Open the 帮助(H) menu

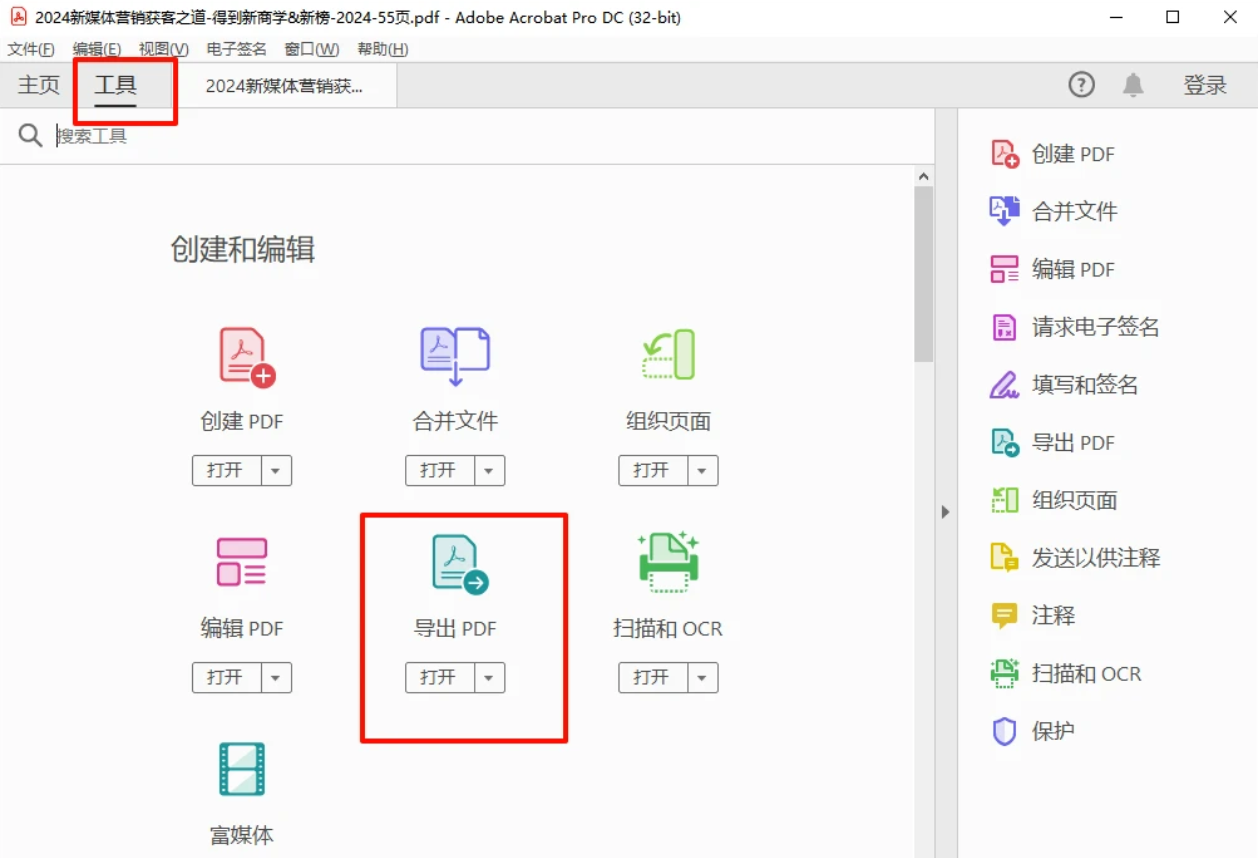tap(383, 49)
